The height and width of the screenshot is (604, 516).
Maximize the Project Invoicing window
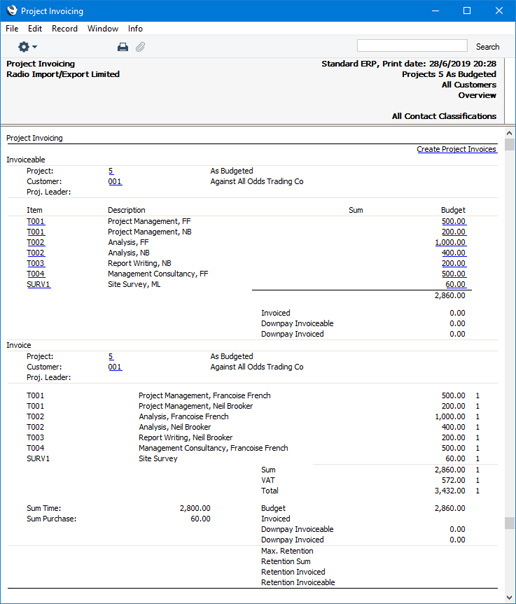click(x=467, y=10)
